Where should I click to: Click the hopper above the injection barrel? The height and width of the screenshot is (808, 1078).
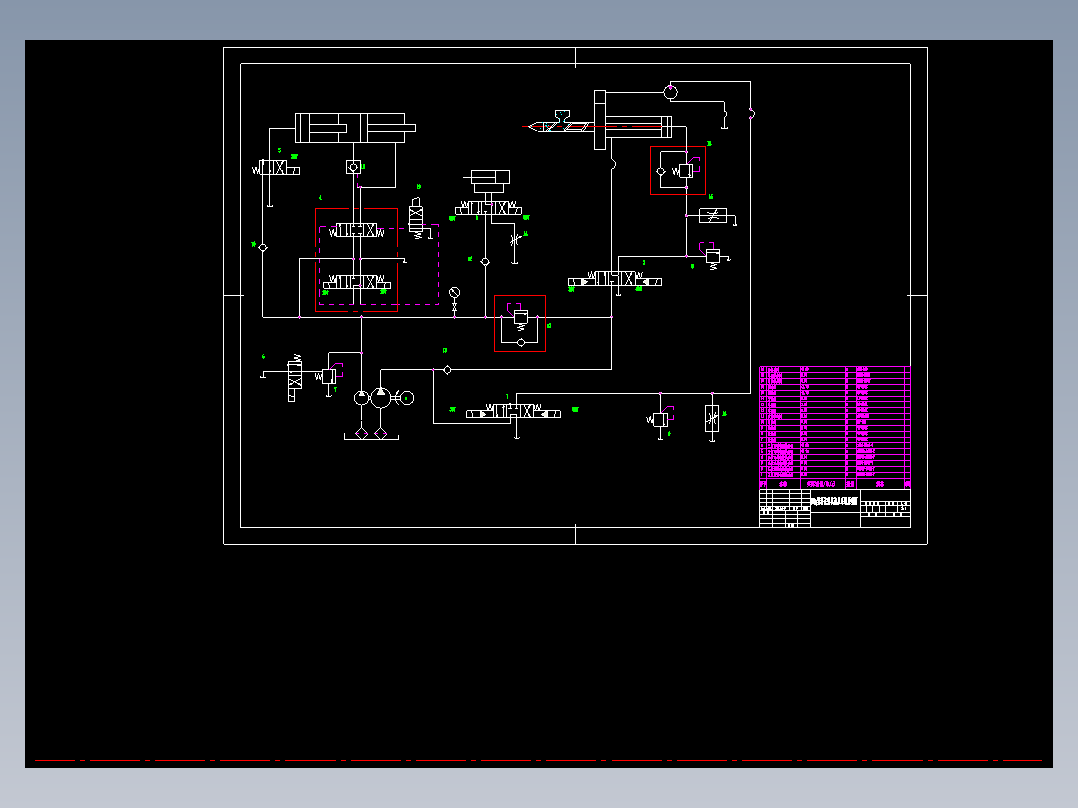coord(562,115)
